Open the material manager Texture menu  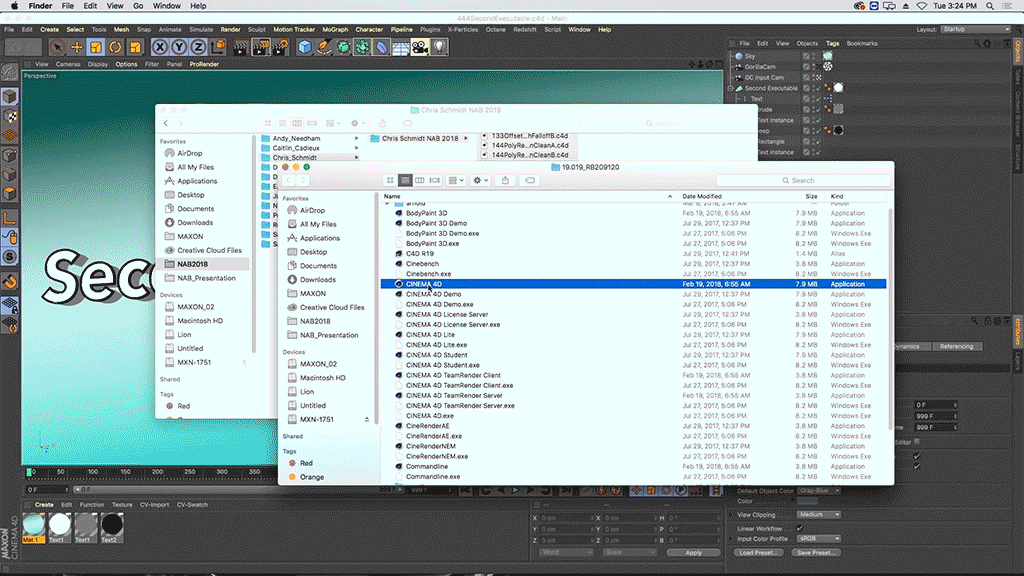tap(121, 505)
